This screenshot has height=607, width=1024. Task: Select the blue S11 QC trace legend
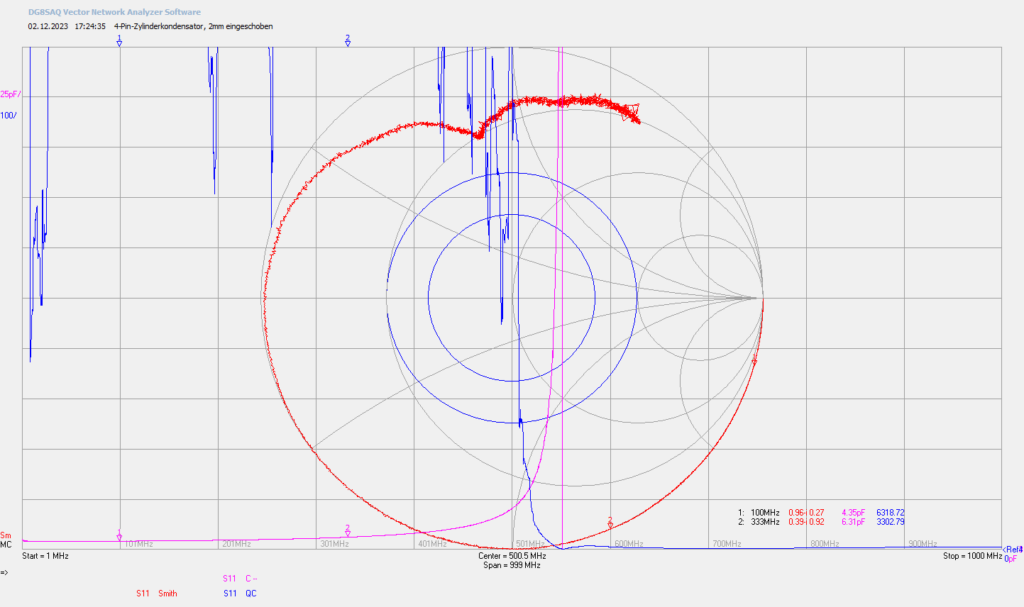240,593
